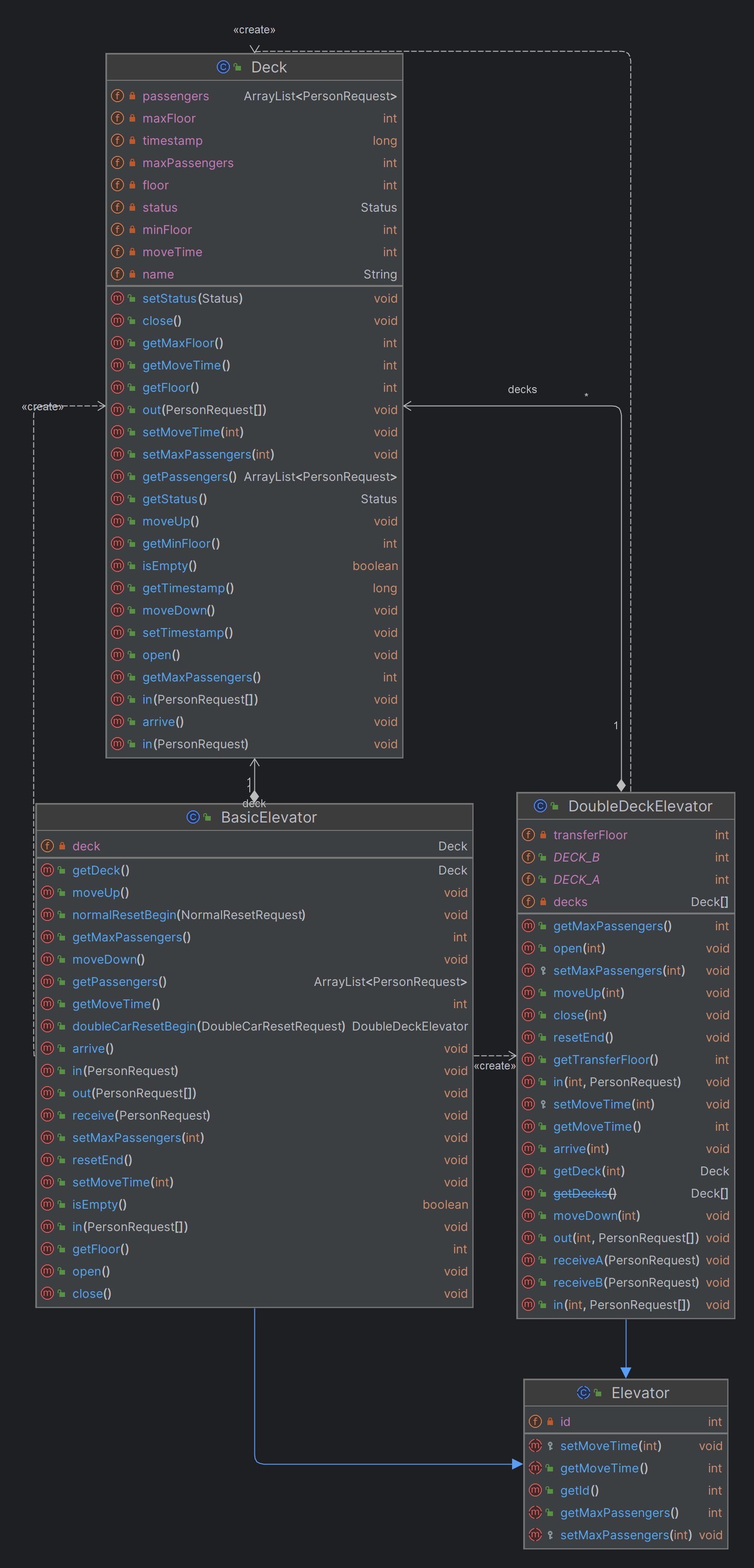This screenshot has height=1568, width=754.
Task: Click «create» label near BasicElevator and DoubleDeckElevator
Action: 494,1065
